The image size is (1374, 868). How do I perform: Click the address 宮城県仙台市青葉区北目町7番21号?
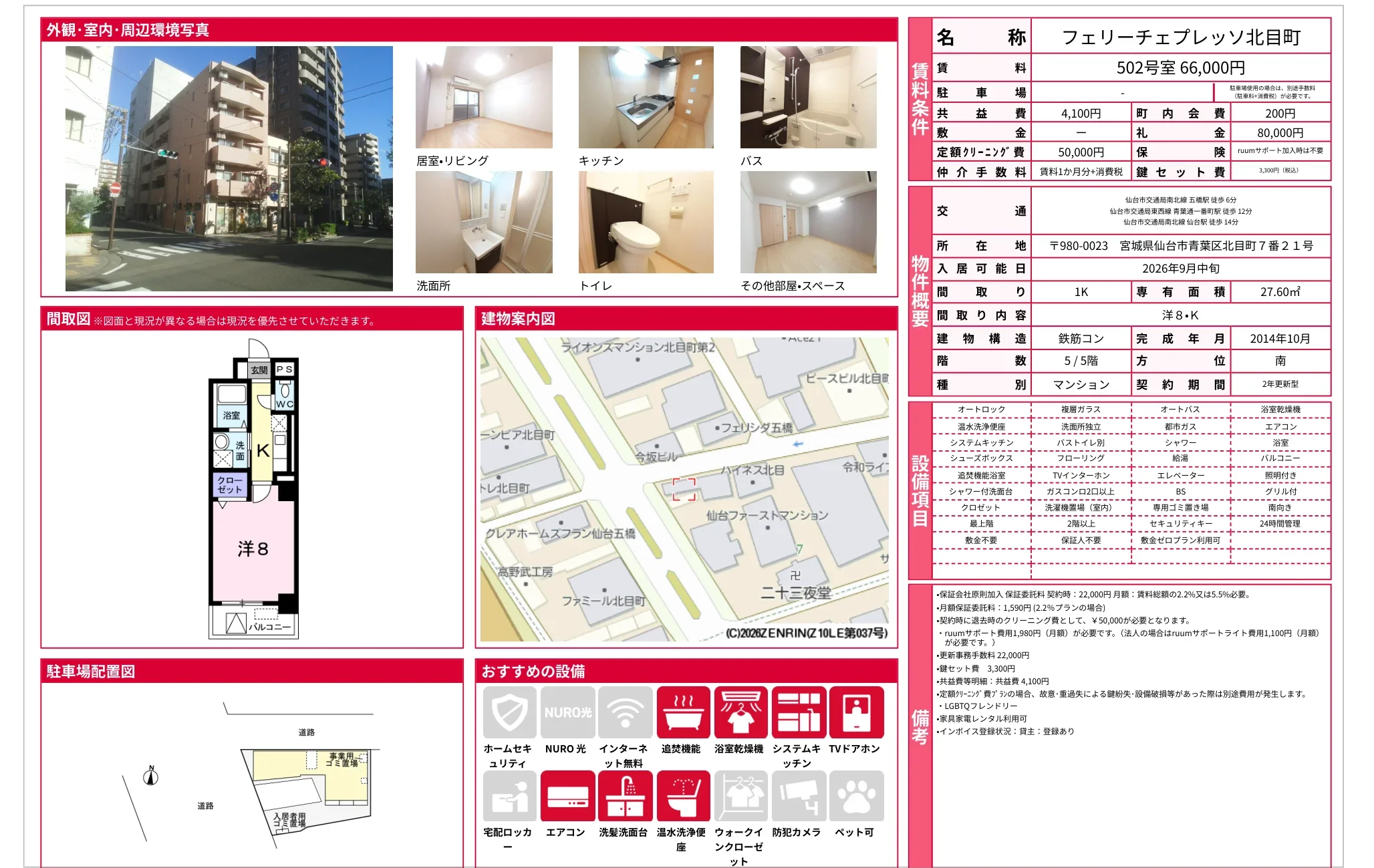tap(1216, 246)
